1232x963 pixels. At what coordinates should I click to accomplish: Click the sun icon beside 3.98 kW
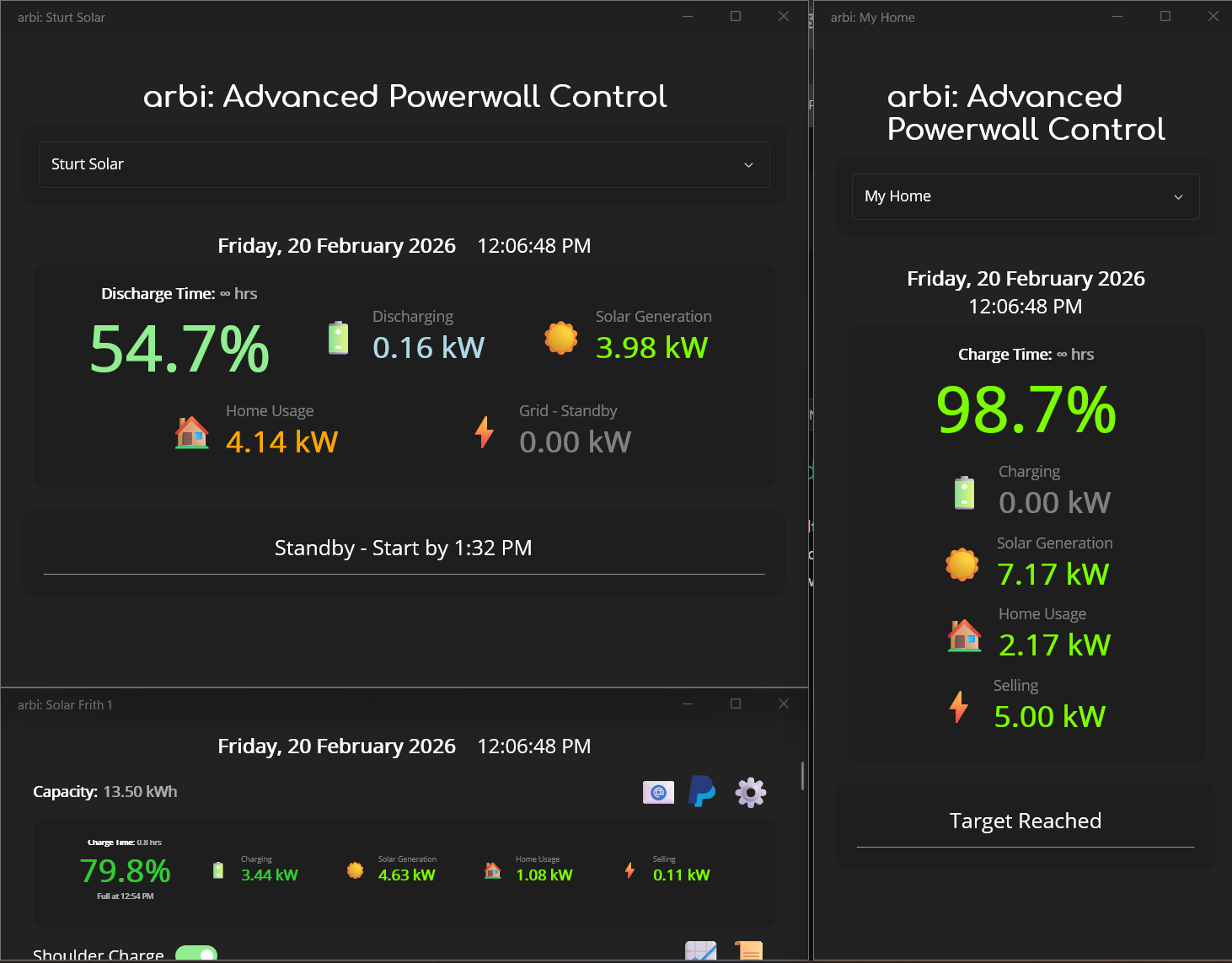point(561,338)
